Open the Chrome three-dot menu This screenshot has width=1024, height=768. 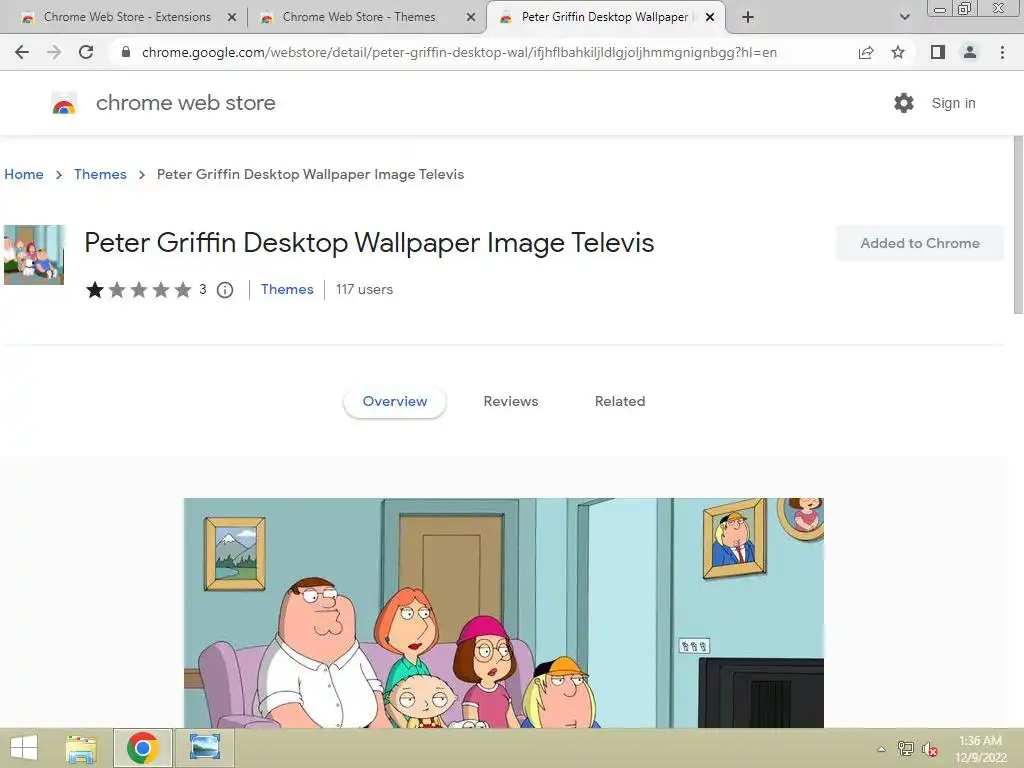[x=1002, y=52]
